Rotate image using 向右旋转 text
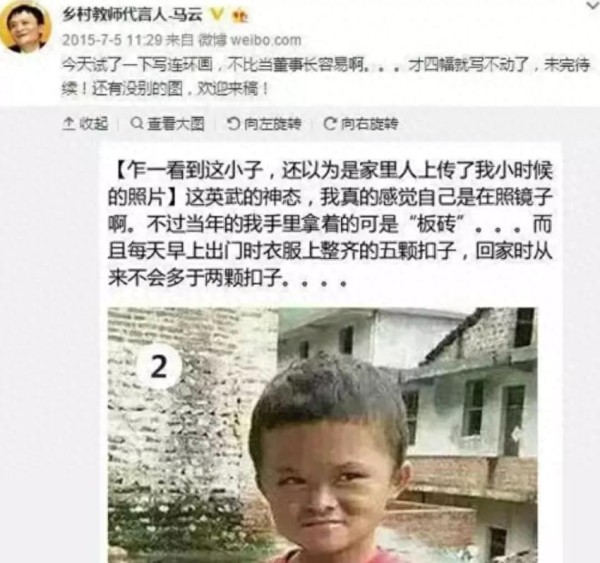The height and width of the screenshot is (563, 600). pyautogui.click(x=369, y=124)
